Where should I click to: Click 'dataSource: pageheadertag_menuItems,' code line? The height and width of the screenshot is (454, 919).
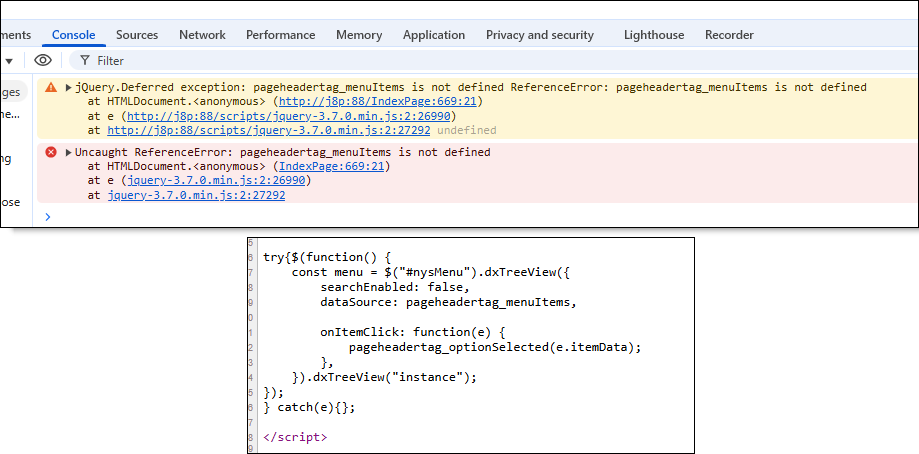pos(448,302)
